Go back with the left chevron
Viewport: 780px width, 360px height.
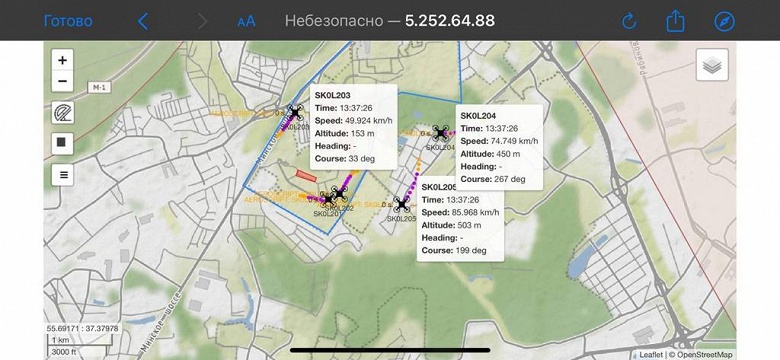coord(143,21)
